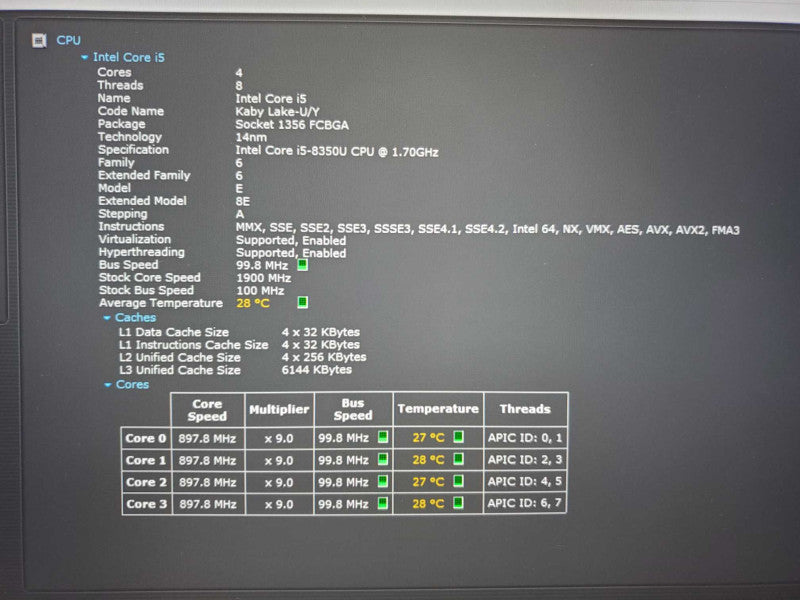The height and width of the screenshot is (600, 800).
Task: Click Core 3 temperature graph icon
Action: [x=458, y=503]
